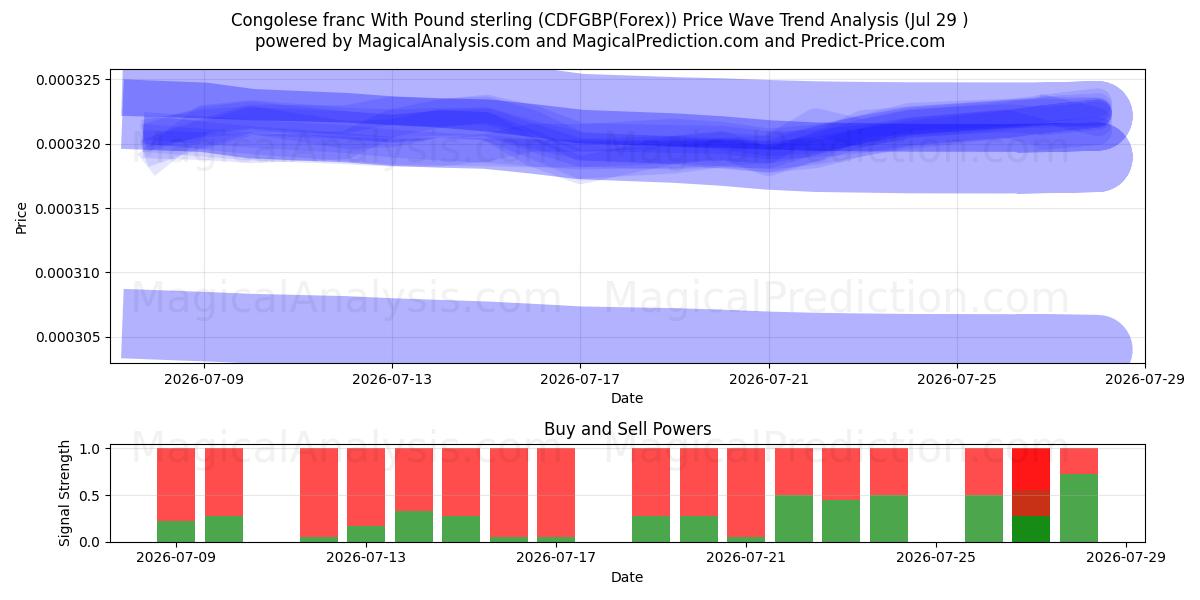The height and width of the screenshot is (600, 1200).
Task: Click 2026-07-17 on the price chart date axis
Action: click(580, 379)
